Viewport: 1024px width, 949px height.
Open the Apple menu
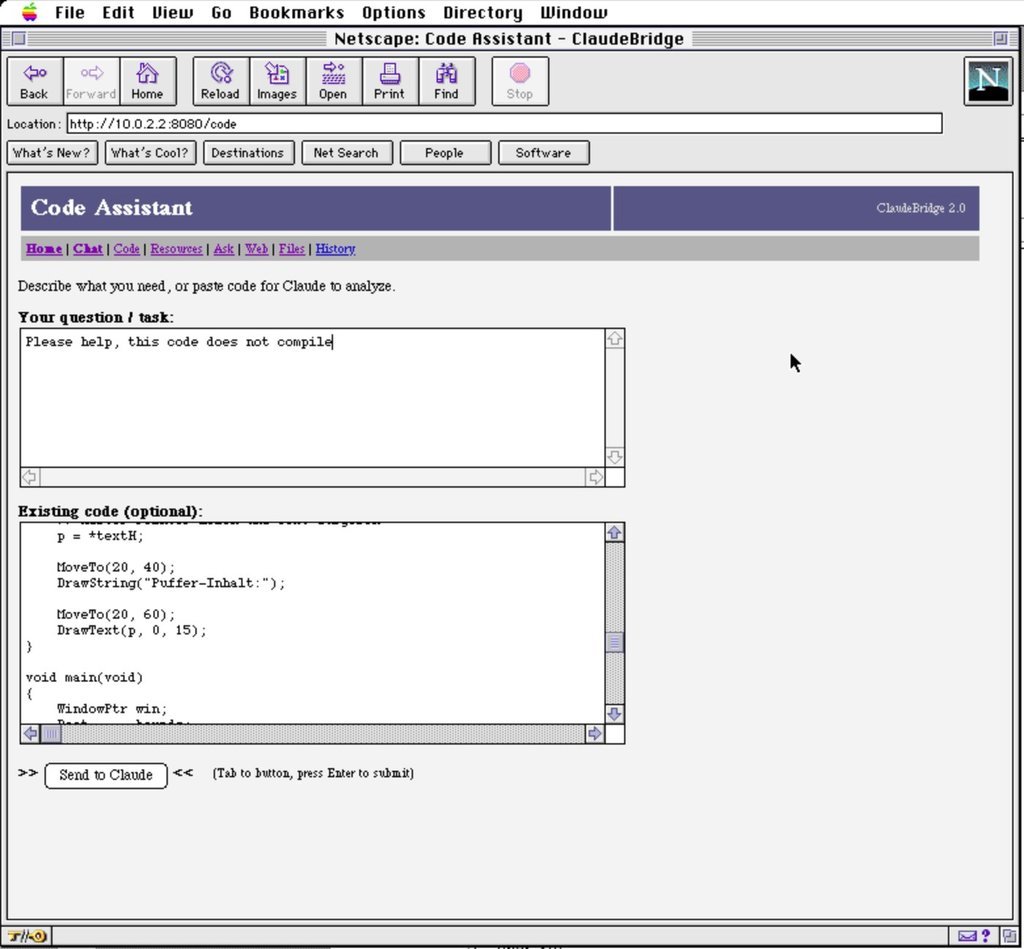pos(29,12)
